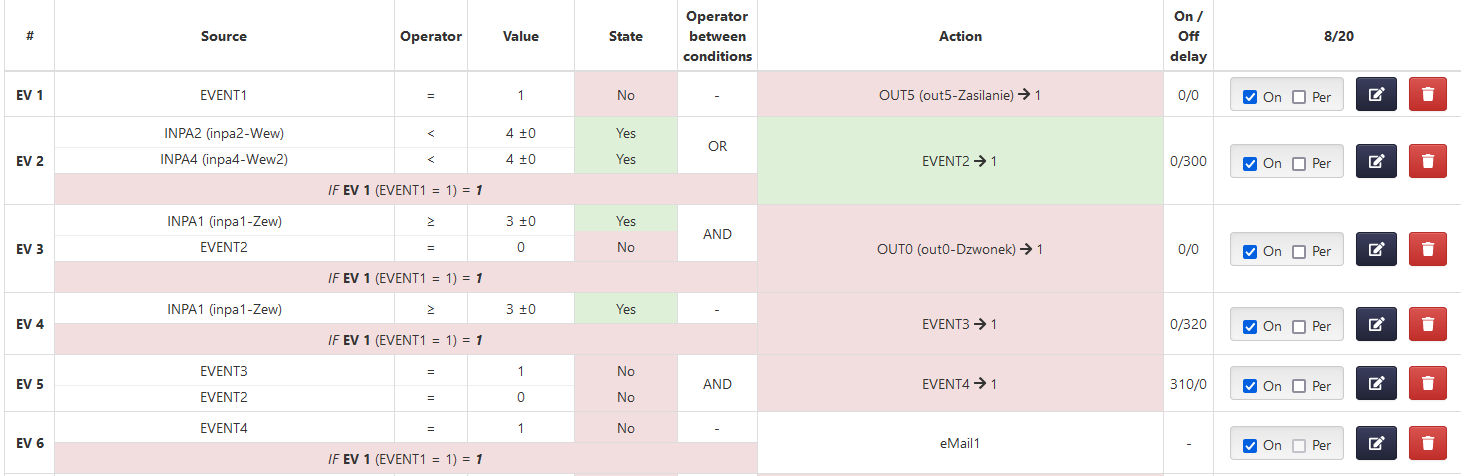
Task: Delete the EV 3 event row
Action: pos(1428,250)
